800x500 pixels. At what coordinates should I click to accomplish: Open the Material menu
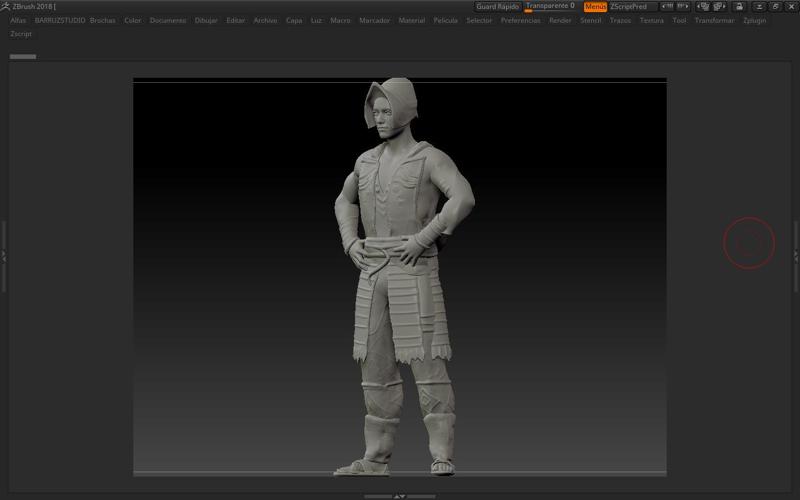pyautogui.click(x=411, y=20)
